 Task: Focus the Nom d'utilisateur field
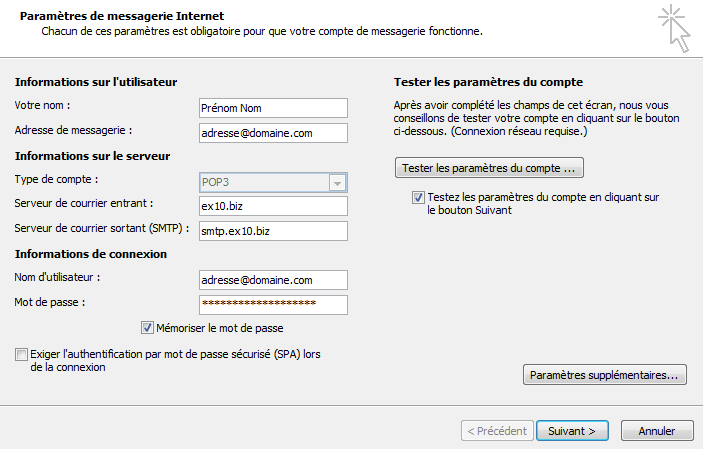(x=273, y=280)
